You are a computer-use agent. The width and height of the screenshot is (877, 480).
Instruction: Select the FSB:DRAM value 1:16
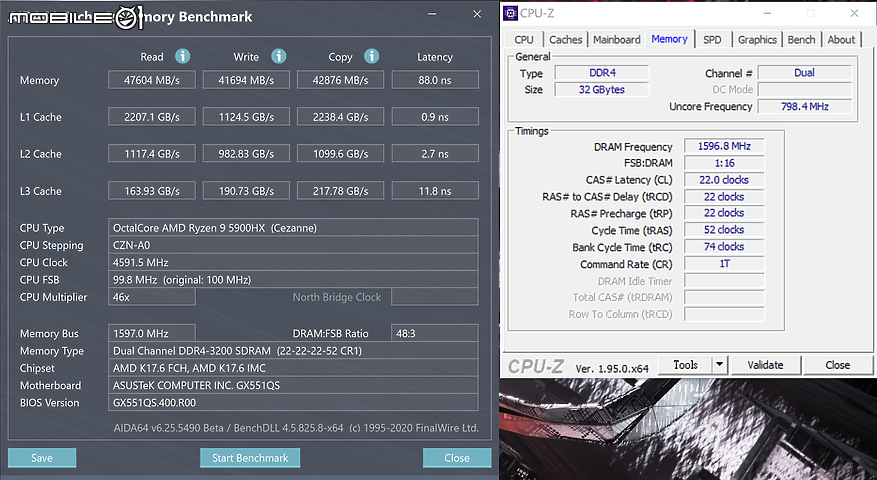pyautogui.click(x=724, y=163)
